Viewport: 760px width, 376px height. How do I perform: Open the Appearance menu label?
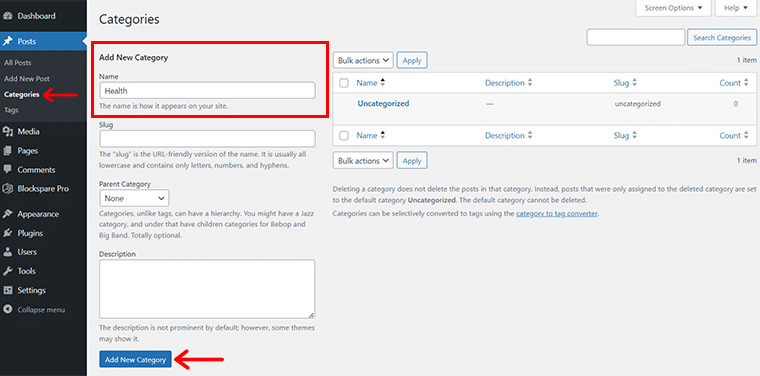38,214
